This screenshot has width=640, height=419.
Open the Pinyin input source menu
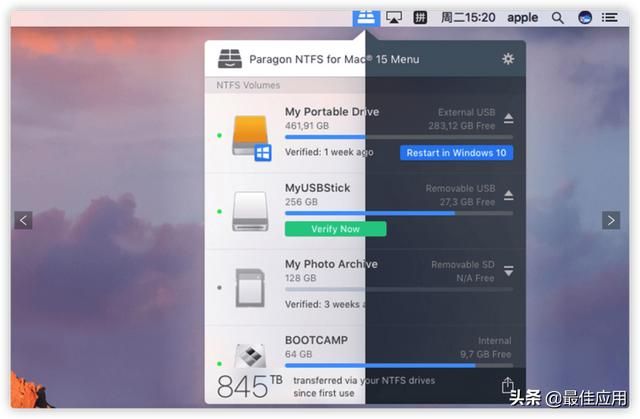pos(420,18)
